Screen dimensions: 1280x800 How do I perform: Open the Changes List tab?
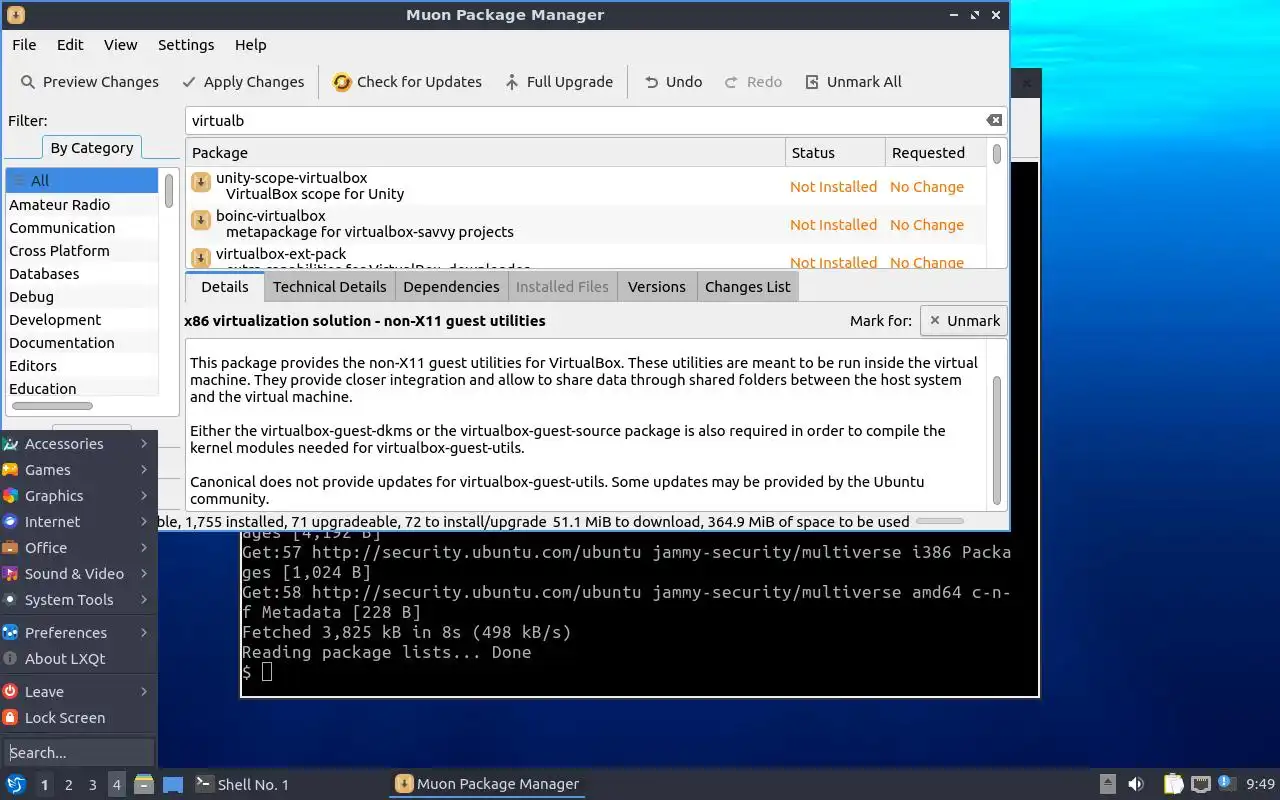click(x=747, y=286)
